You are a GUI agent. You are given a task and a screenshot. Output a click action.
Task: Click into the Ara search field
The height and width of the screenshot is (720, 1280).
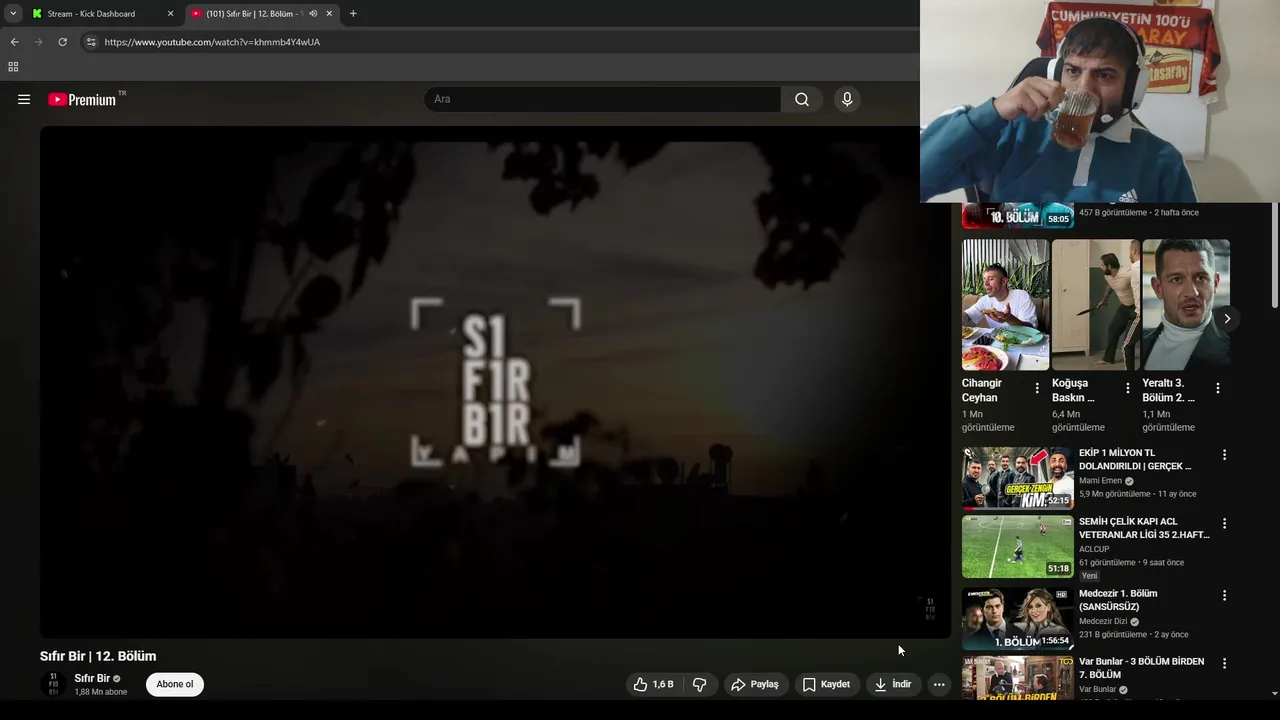click(603, 99)
